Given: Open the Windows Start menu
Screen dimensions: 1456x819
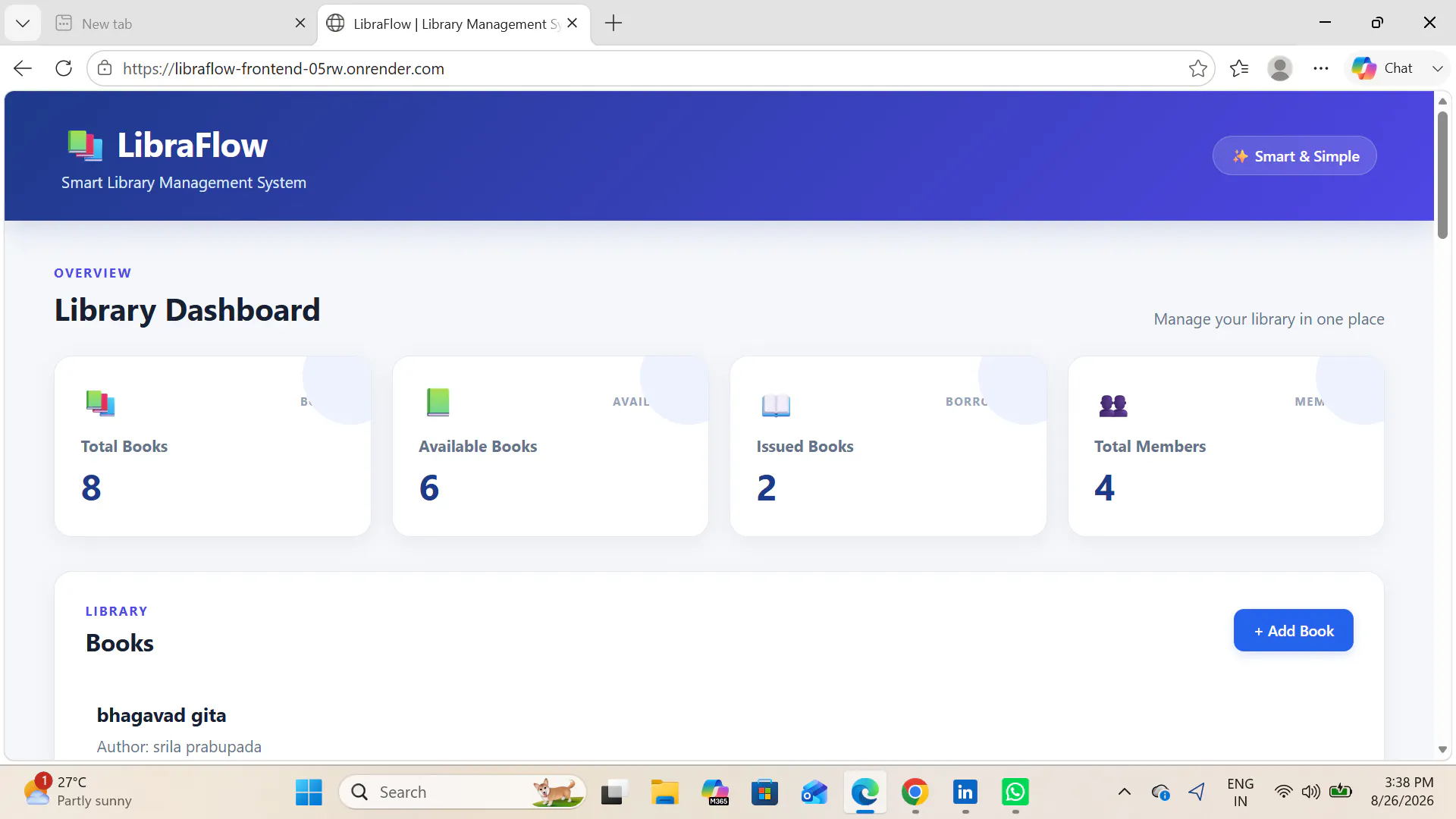Looking at the screenshot, I should pyautogui.click(x=309, y=792).
